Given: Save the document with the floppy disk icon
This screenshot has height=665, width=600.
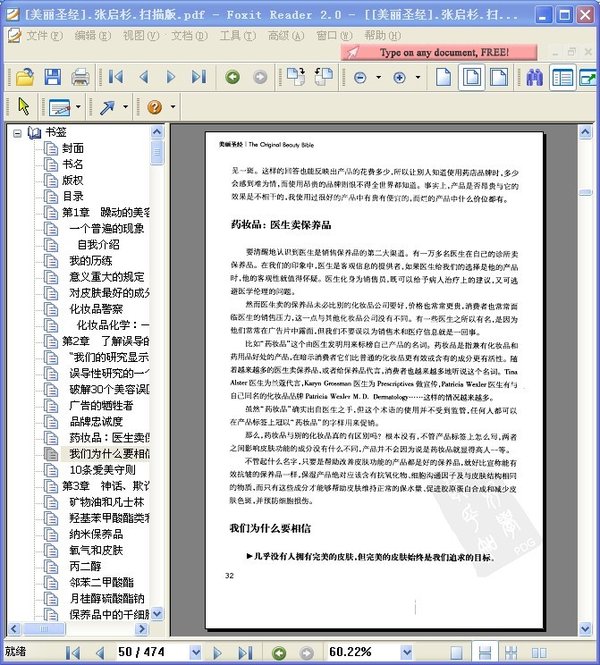Looking at the screenshot, I should pos(52,77).
